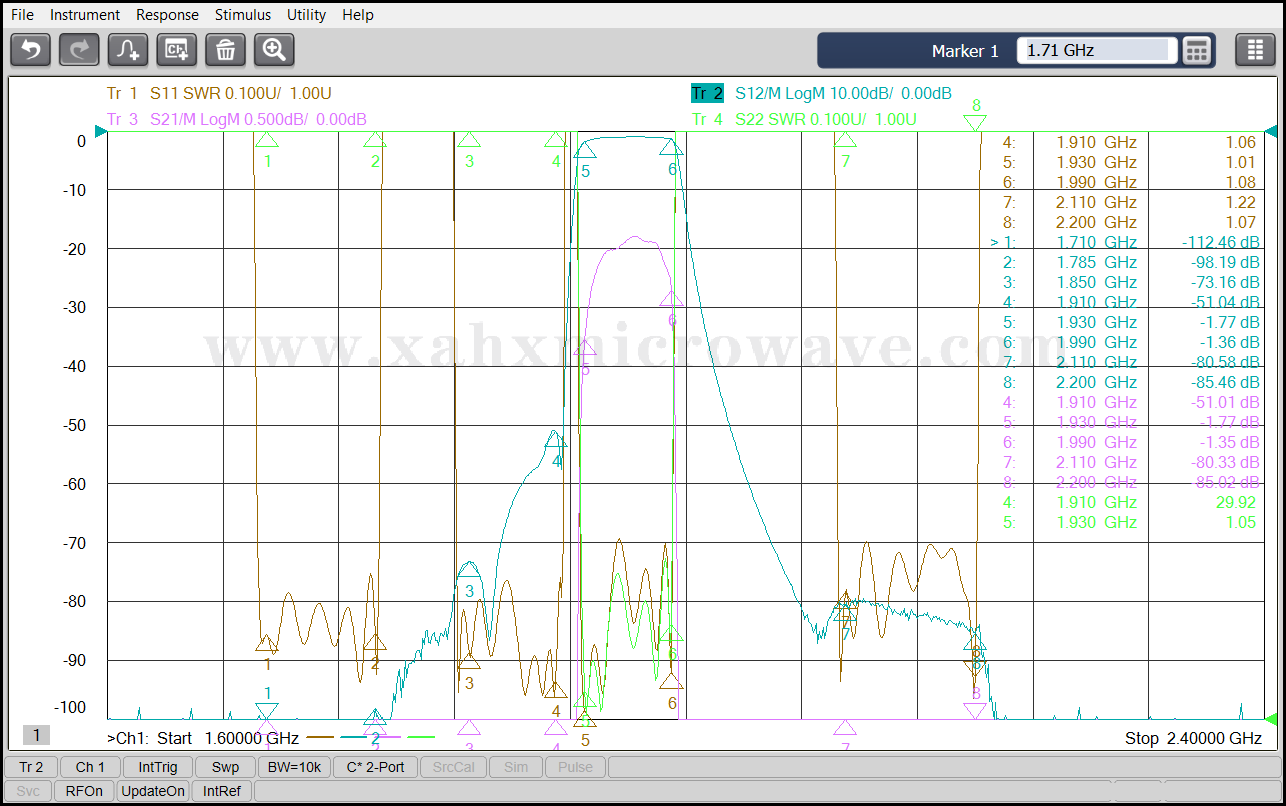Viewport: 1286px width, 806px height.
Task: Click the trash delete icon
Action: pos(225,50)
